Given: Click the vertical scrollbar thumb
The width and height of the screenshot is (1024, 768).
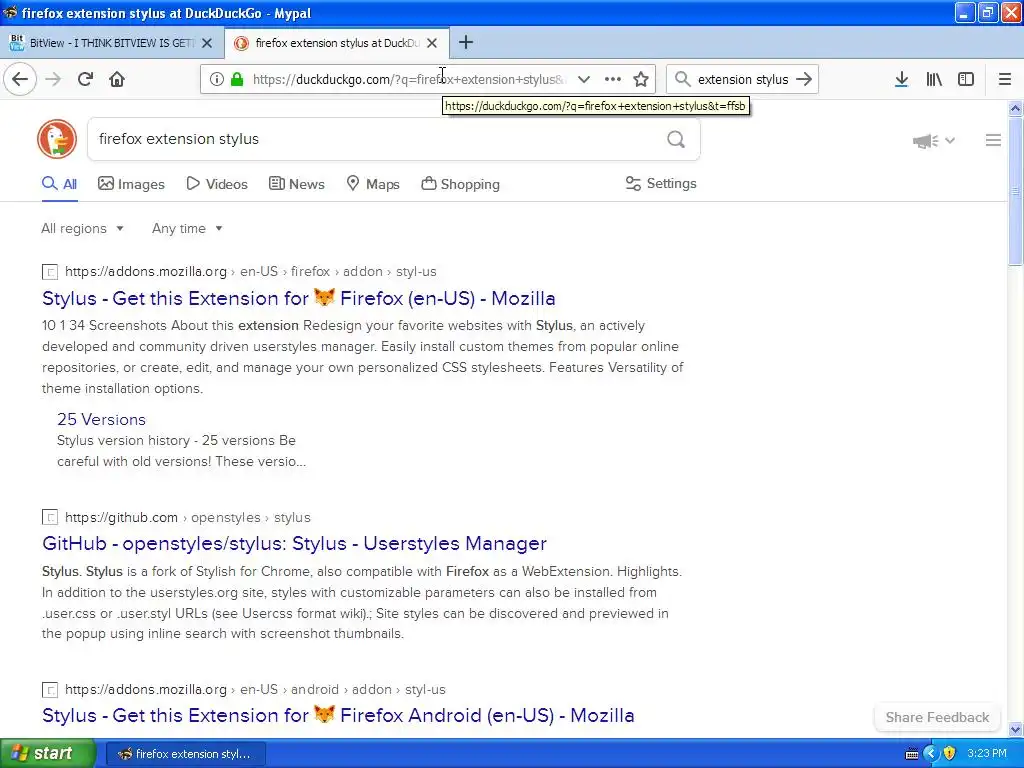Looking at the screenshot, I should click(1016, 191).
